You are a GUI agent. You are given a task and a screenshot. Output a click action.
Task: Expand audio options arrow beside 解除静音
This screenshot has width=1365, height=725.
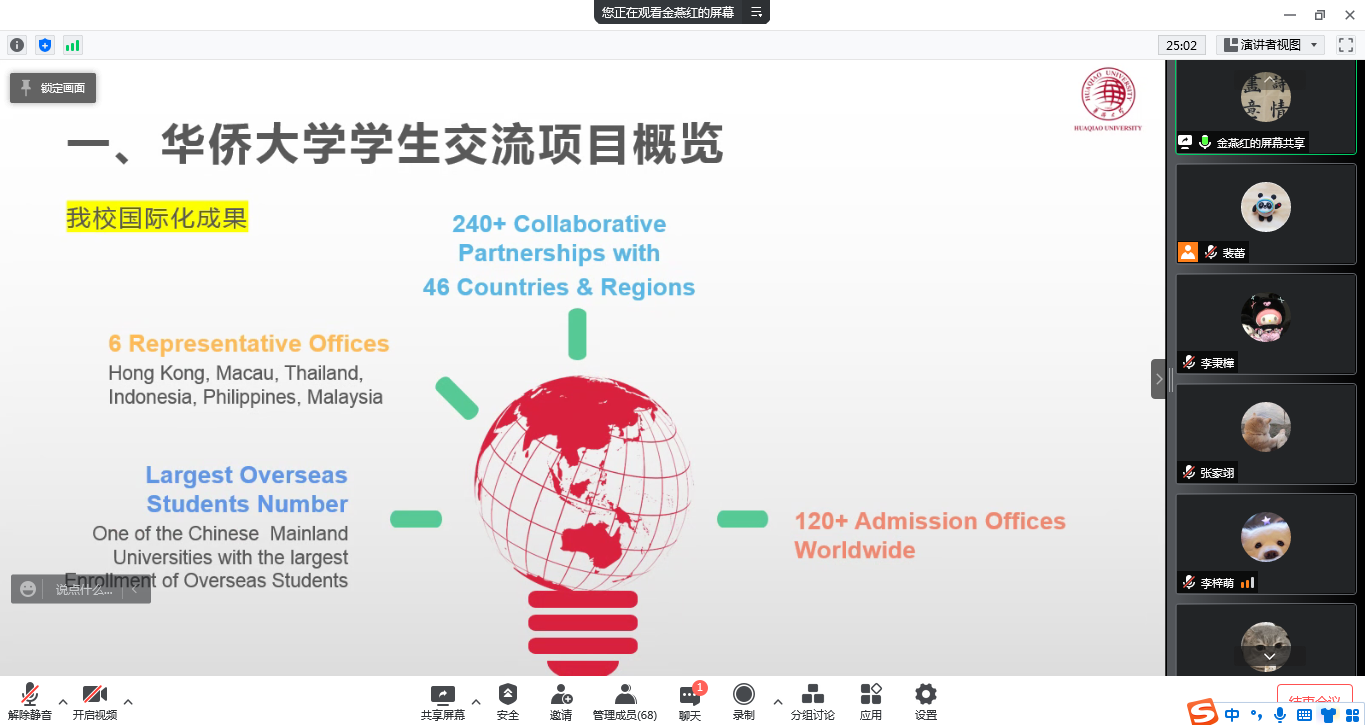(x=63, y=702)
